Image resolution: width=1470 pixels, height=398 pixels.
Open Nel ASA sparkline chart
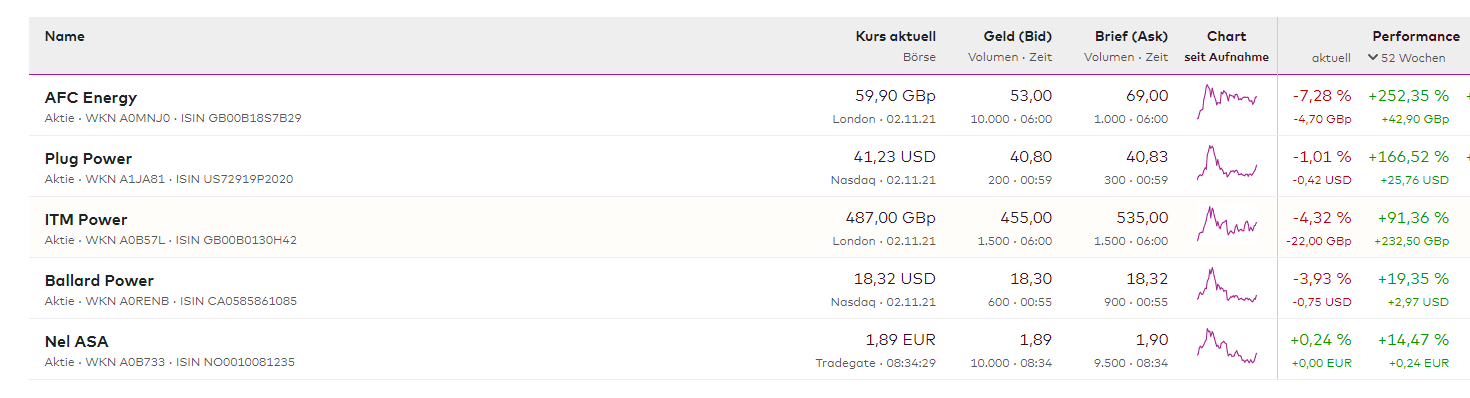point(1227,343)
